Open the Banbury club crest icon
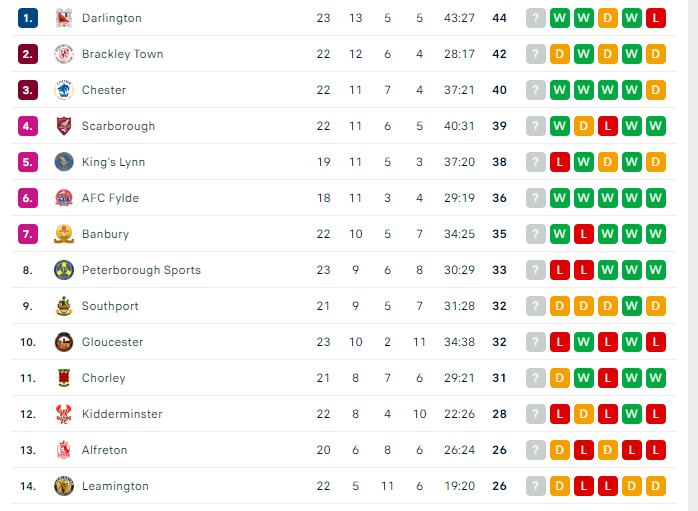Screen dimensions: 698x511 point(64,234)
